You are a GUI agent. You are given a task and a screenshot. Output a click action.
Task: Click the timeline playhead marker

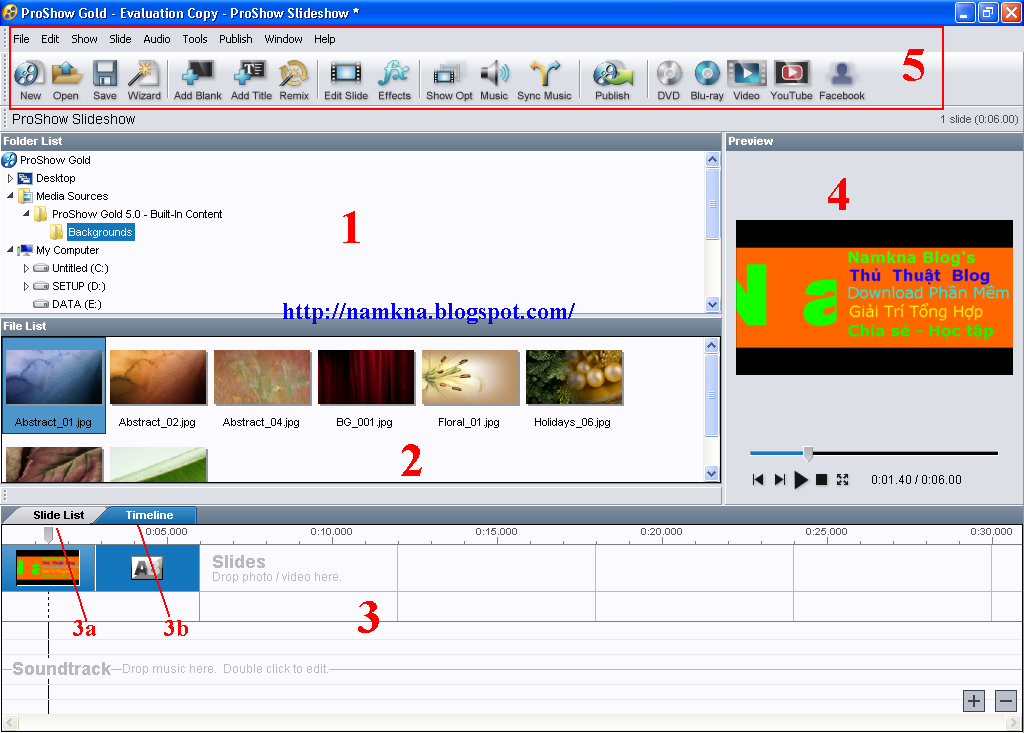pos(48,535)
